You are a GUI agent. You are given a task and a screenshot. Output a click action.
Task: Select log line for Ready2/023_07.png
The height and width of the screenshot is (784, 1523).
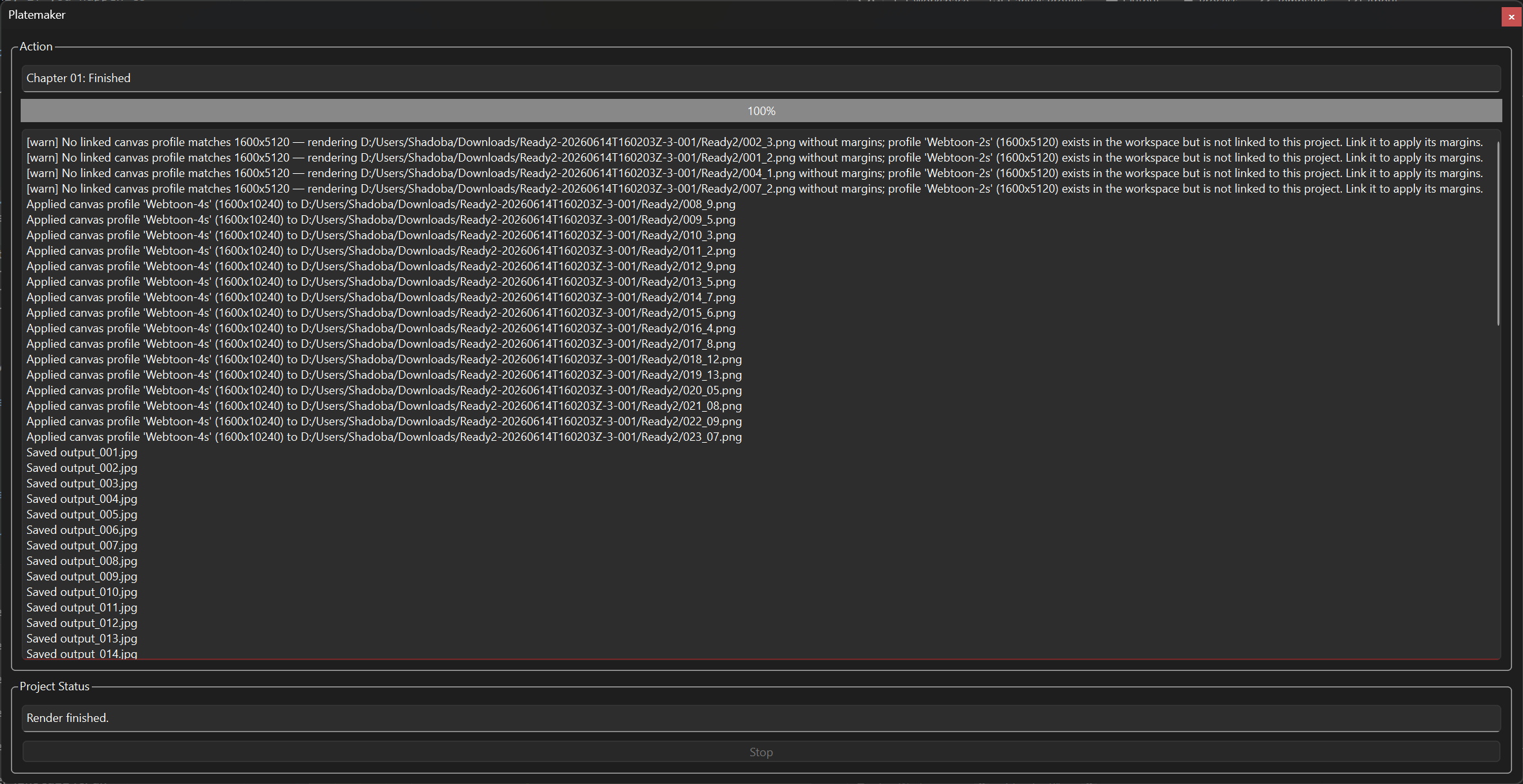click(x=384, y=437)
